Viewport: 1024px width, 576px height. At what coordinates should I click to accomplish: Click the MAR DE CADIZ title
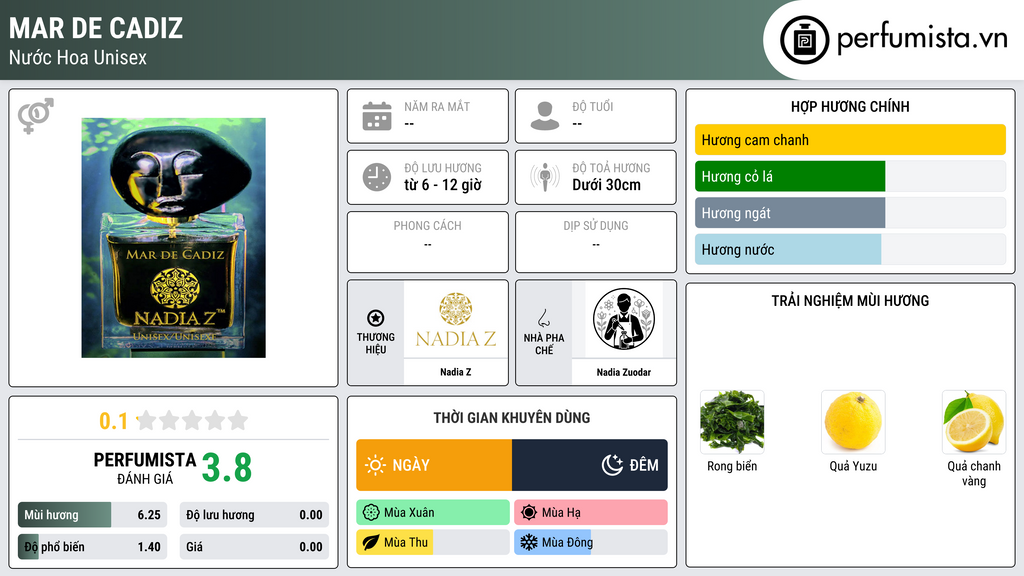click(96, 28)
